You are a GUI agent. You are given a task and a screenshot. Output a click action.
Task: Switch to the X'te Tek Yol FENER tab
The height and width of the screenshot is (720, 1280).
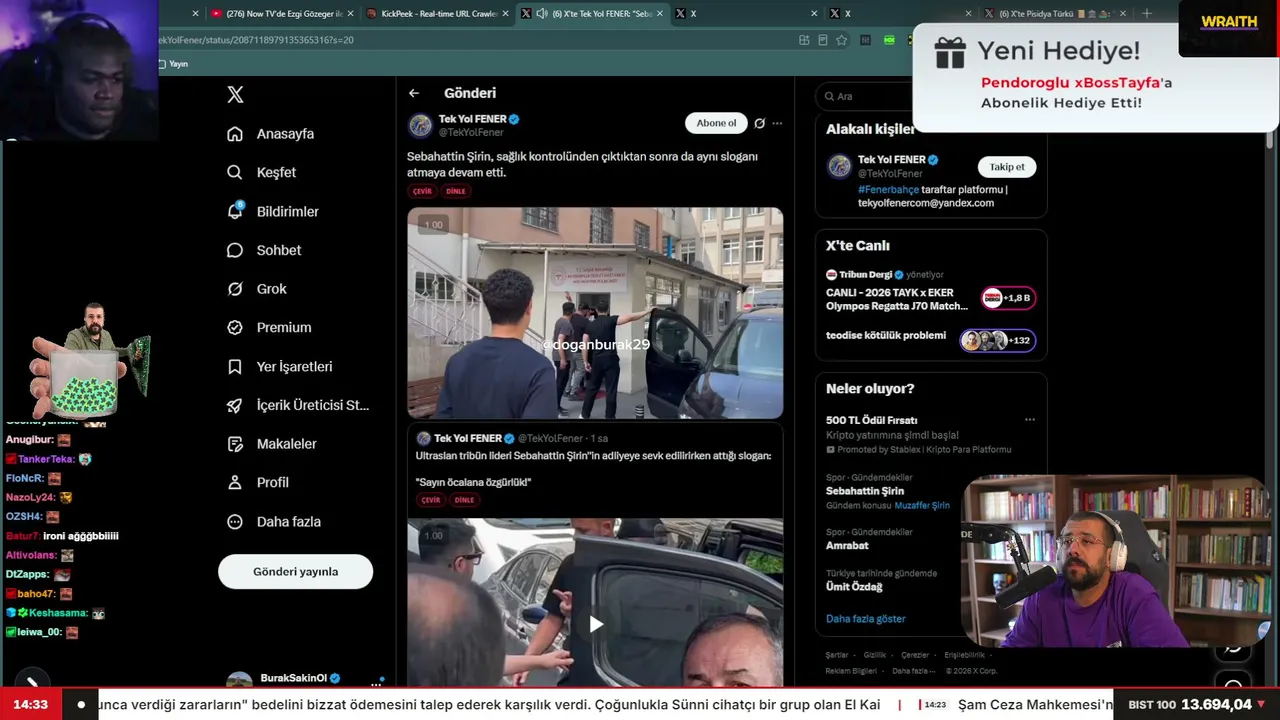(592, 14)
